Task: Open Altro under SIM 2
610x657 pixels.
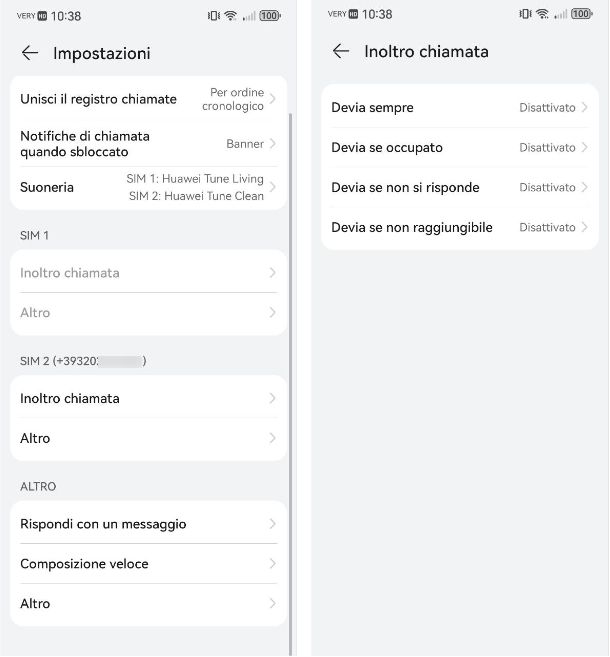Action: click(x=148, y=438)
